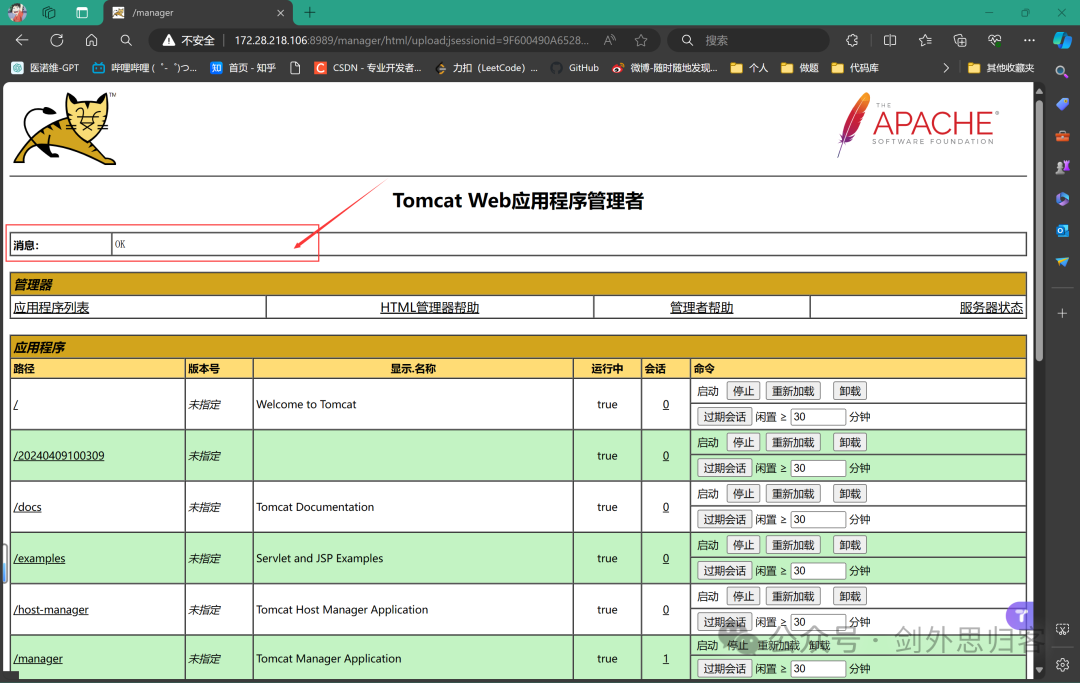
Task: Open the /host-manager application path
Action: click(x=51, y=610)
